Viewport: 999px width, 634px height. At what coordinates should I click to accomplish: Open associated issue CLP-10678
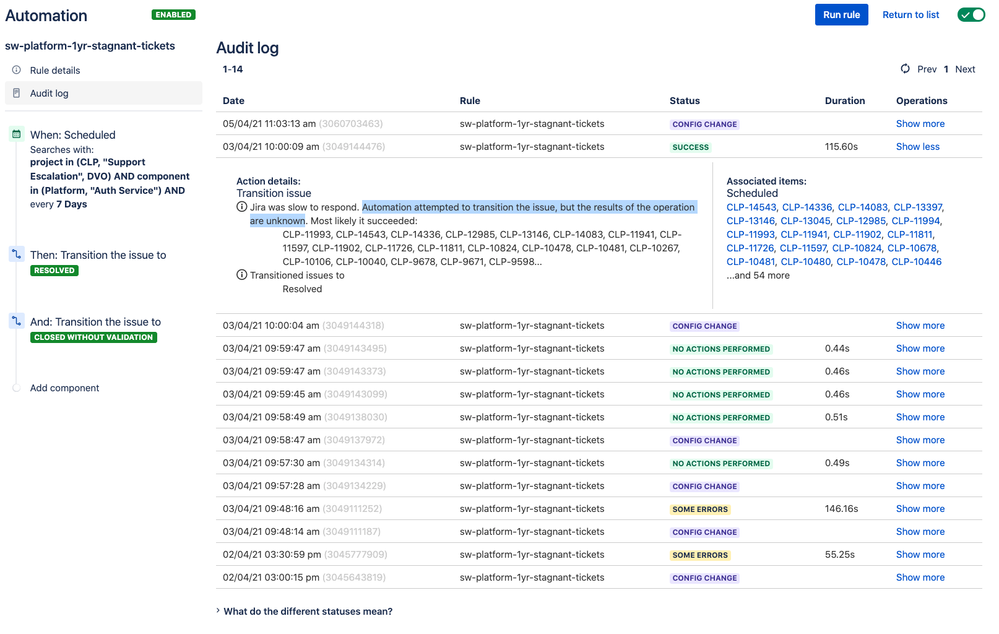pyautogui.click(x=912, y=249)
